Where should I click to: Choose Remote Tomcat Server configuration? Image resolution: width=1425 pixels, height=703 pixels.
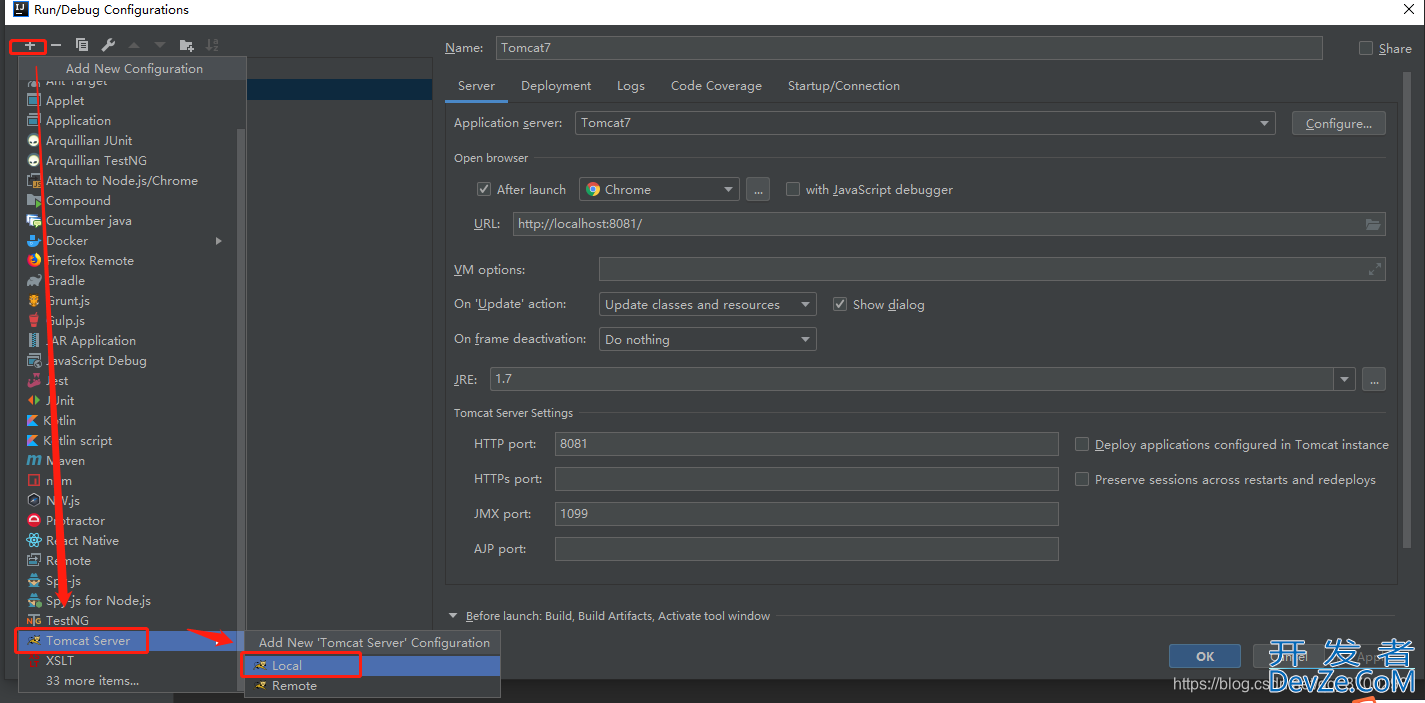click(372, 685)
